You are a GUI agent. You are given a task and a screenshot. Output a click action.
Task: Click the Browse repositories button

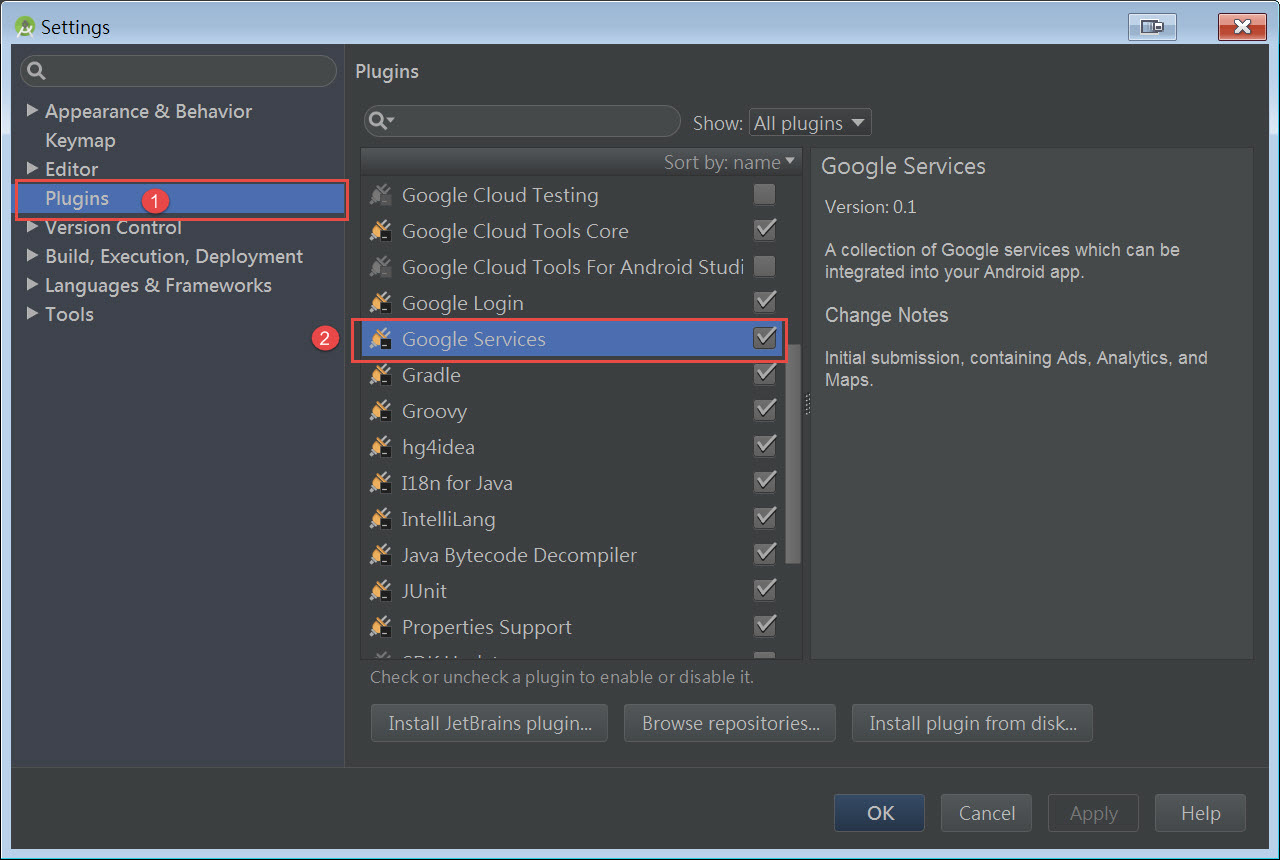coord(730,723)
